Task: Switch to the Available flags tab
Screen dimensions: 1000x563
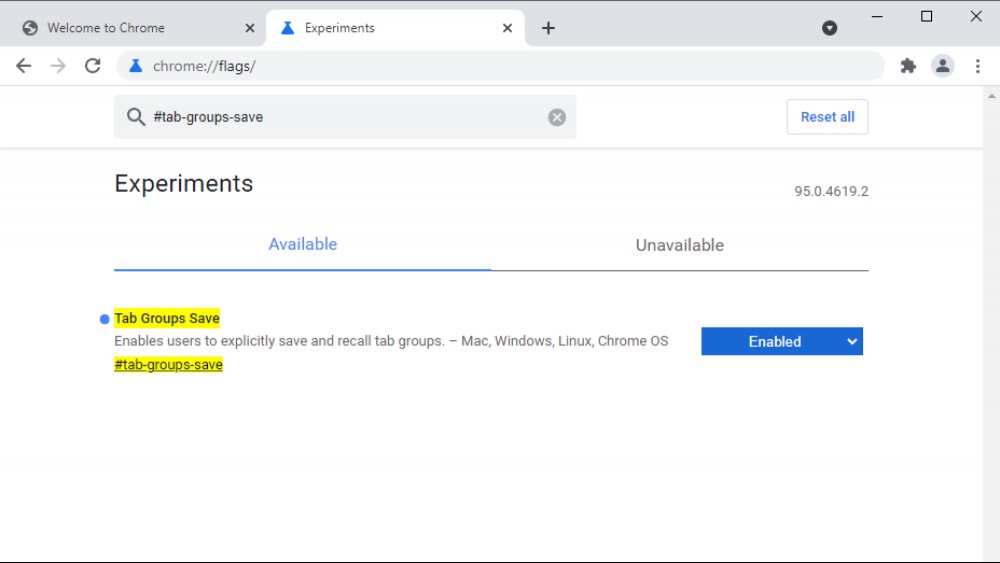Action: [x=302, y=245]
